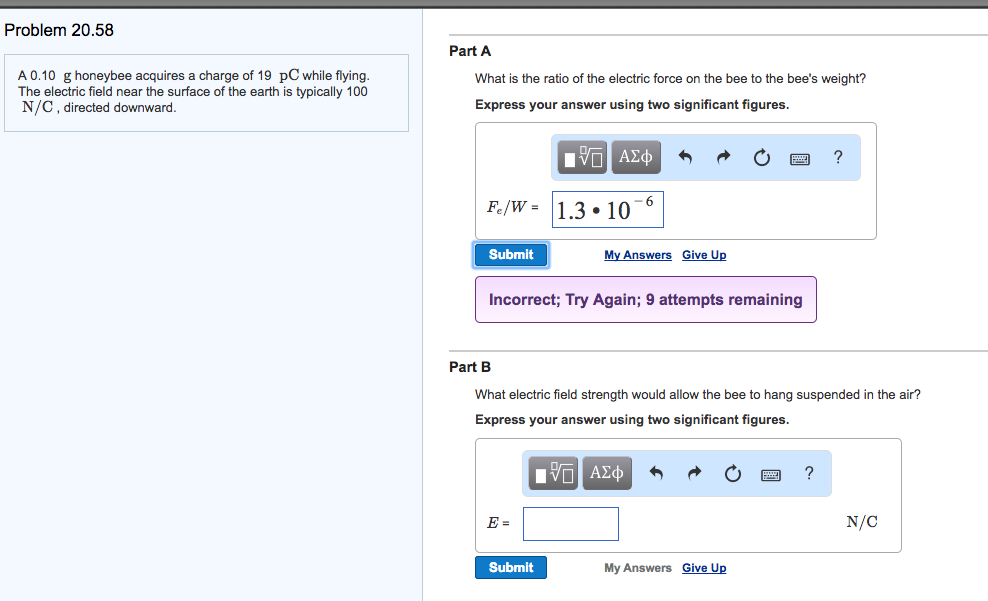Open the Part A help question mark
The width and height of the screenshot is (988, 601).
click(838, 157)
